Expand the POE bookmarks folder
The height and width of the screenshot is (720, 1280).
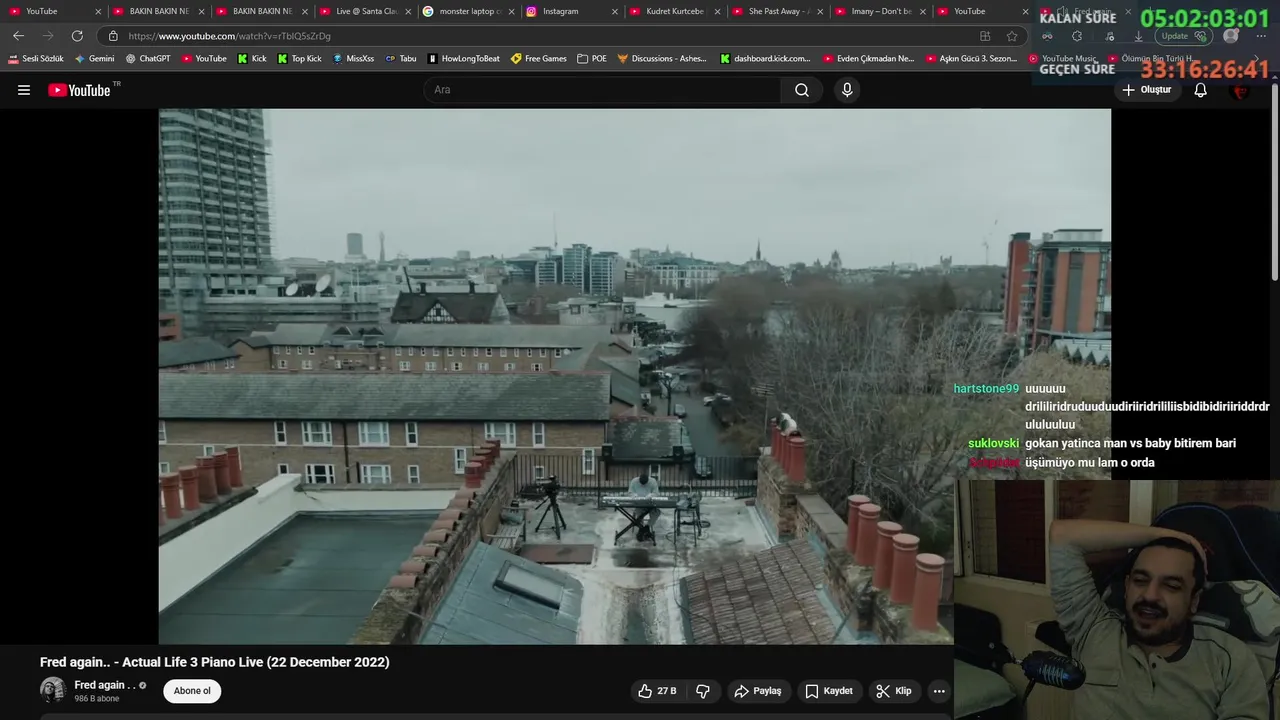592,59
